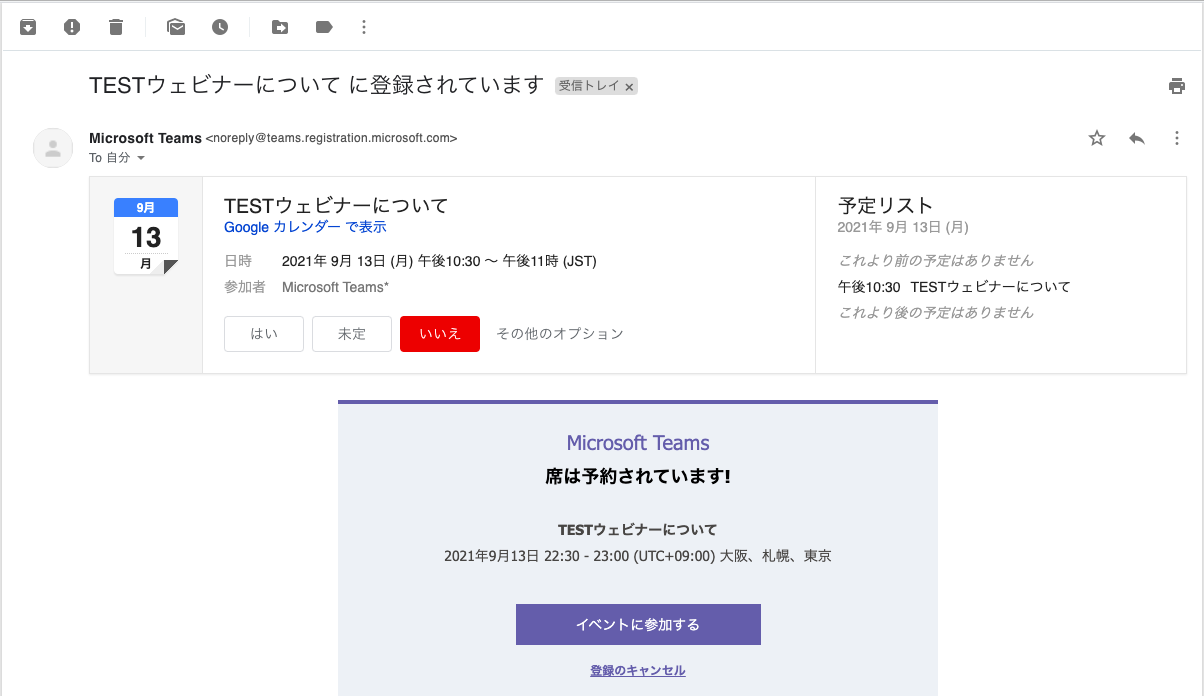Open the Labels tag icon
The width and height of the screenshot is (1204, 696).
click(324, 27)
